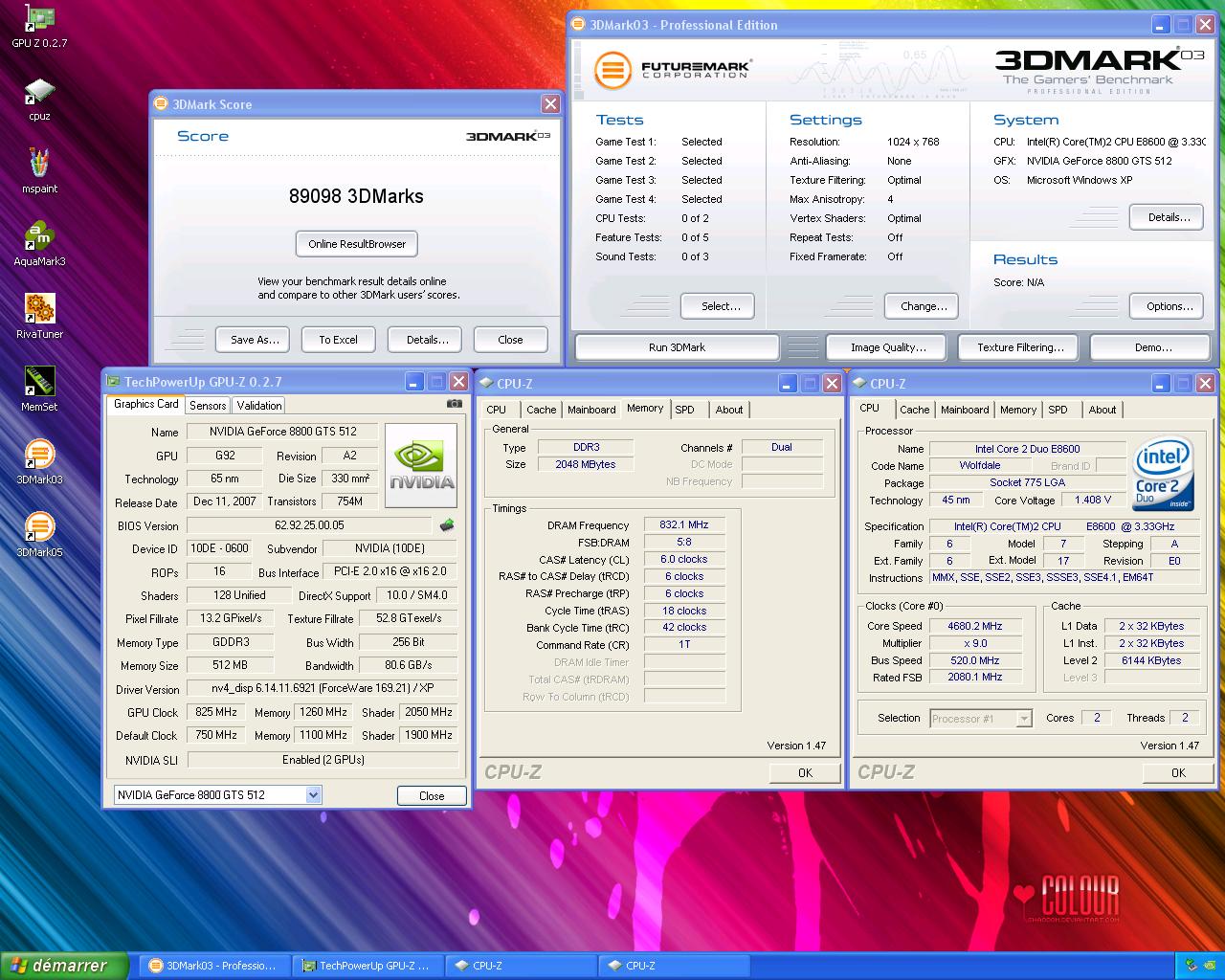Image resolution: width=1225 pixels, height=980 pixels.
Task: Open the MemSet desktop shortcut
Action: coord(39,390)
